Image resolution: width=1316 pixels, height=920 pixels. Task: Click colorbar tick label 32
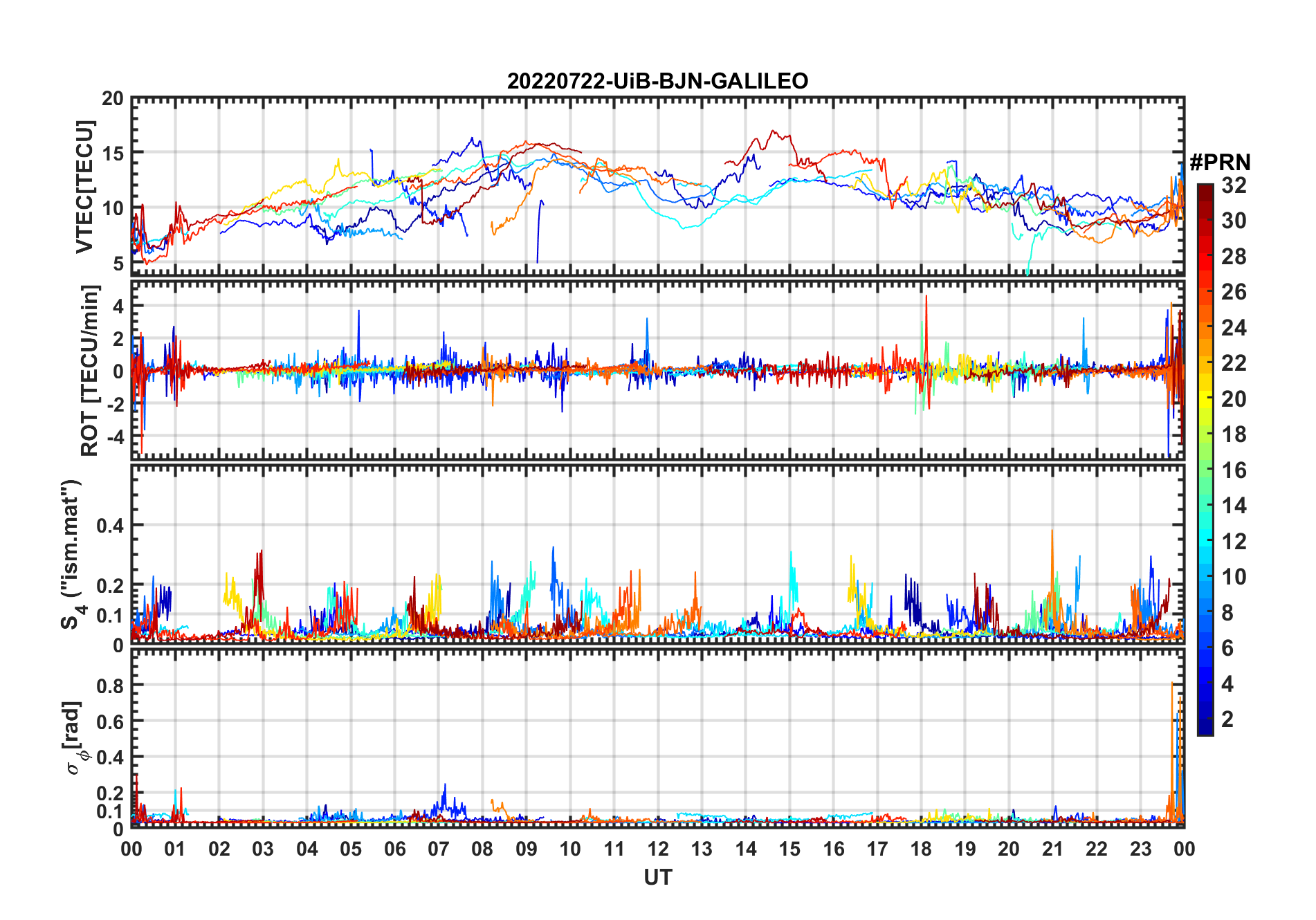click(x=1234, y=185)
